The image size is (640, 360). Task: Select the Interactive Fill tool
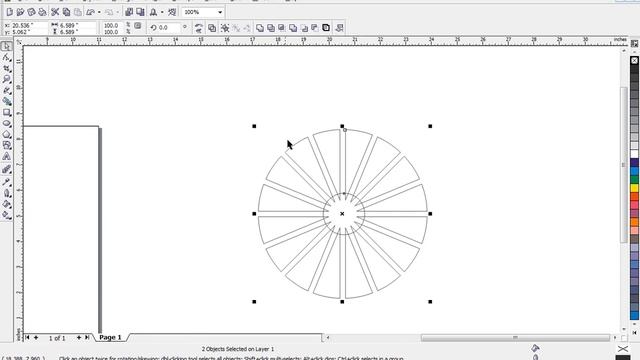tap(6, 215)
